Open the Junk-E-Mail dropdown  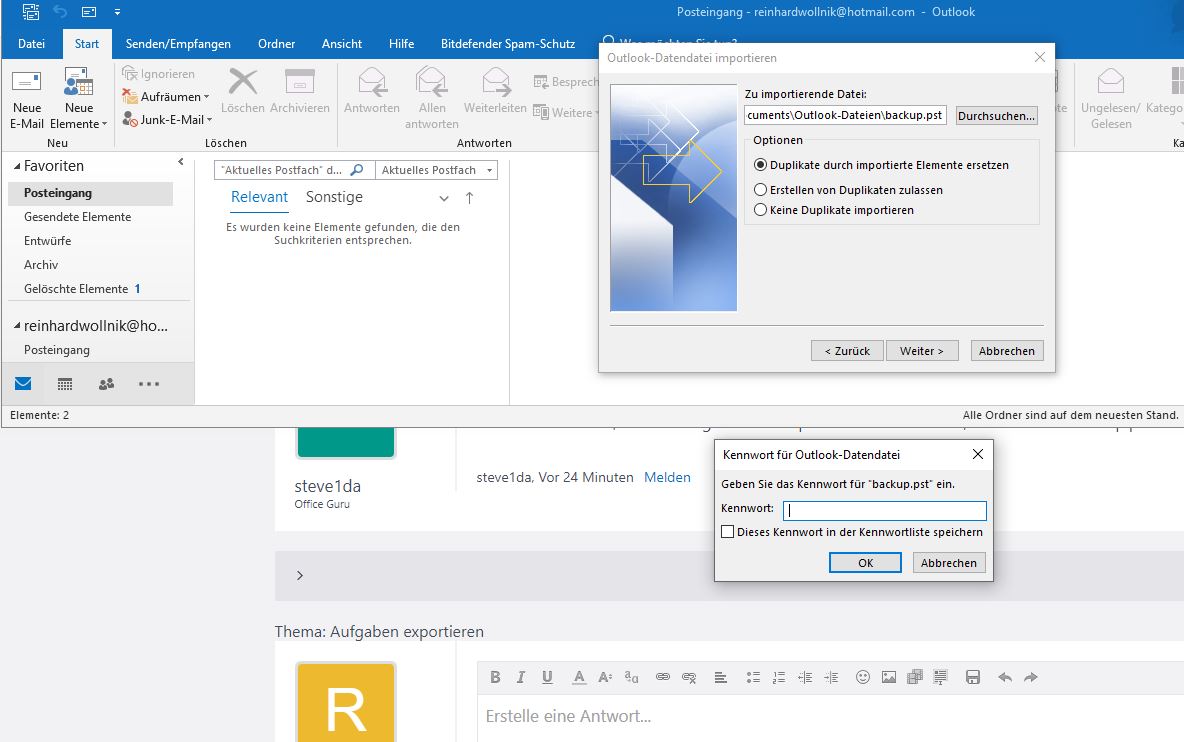point(168,119)
